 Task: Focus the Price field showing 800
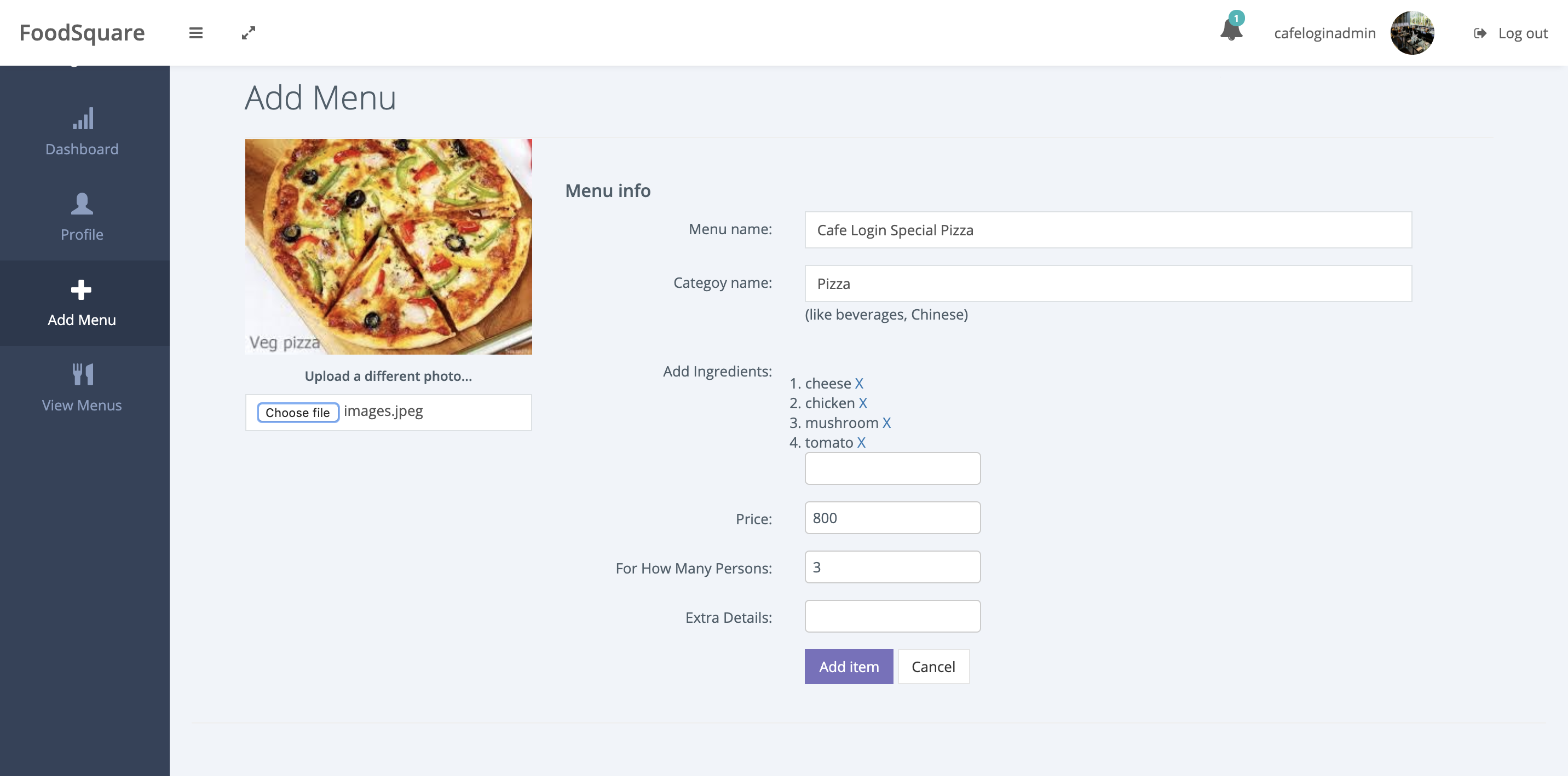click(892, 517)
